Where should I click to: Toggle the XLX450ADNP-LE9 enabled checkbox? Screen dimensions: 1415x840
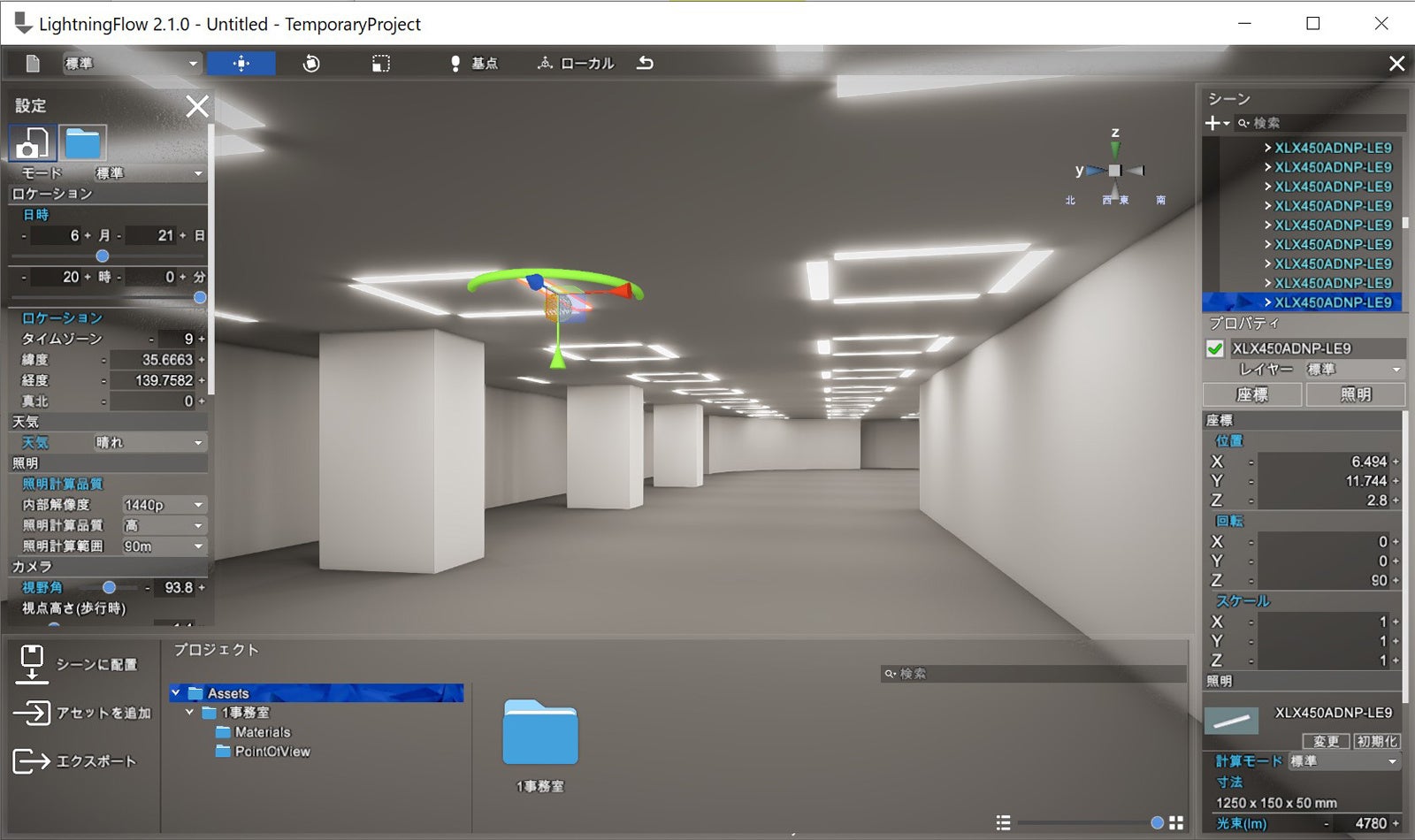(x=1215, y=348)
